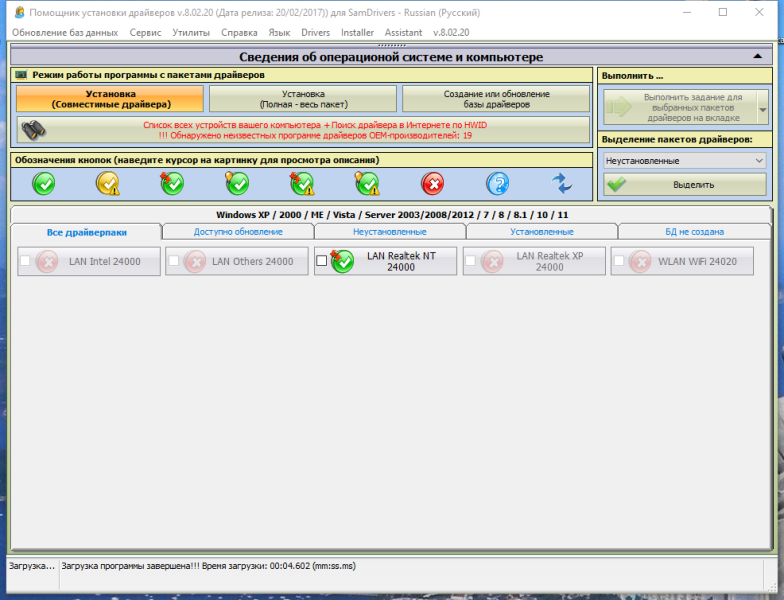Screen dimensions: 784x600
Task: Collapse the Сведения об операционой системе panel
Action: 758,56
